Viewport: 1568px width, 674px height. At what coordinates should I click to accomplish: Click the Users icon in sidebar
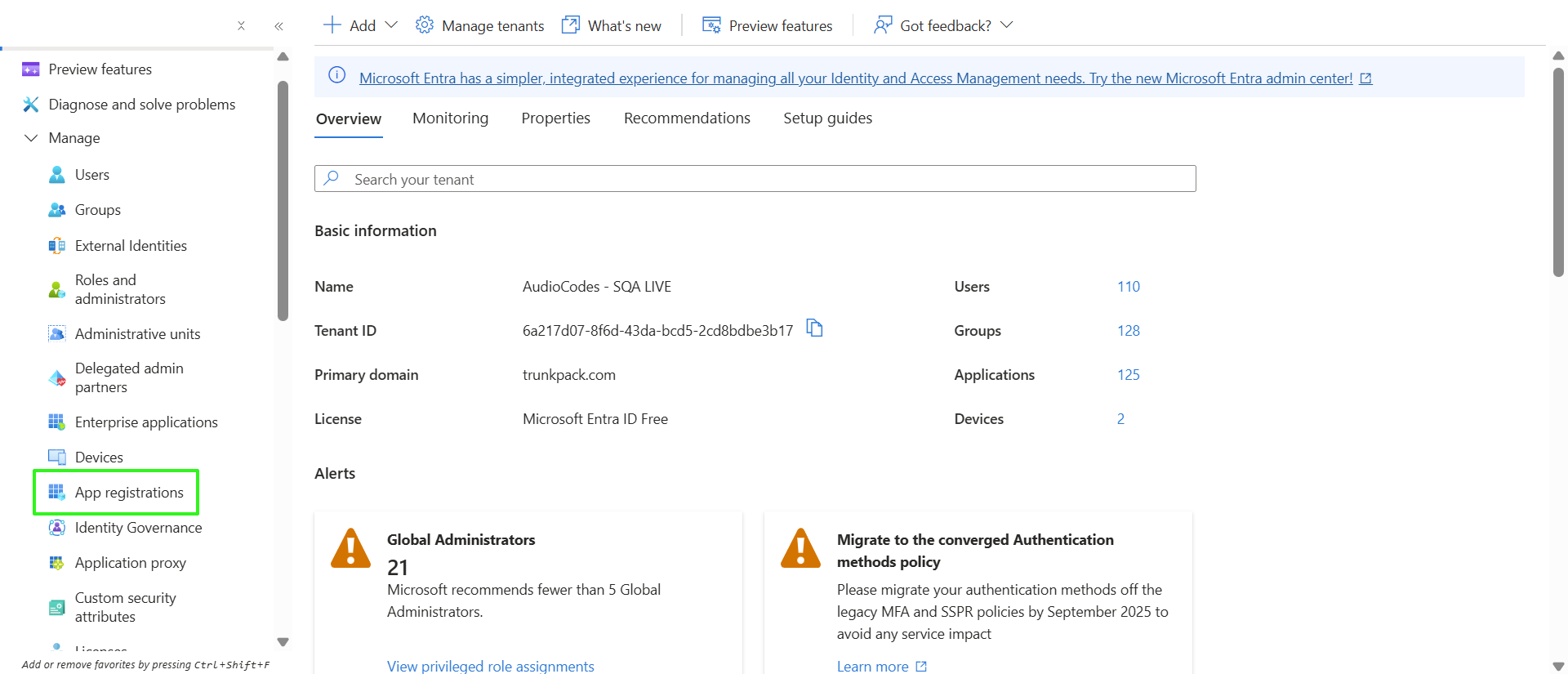[56, 175]
